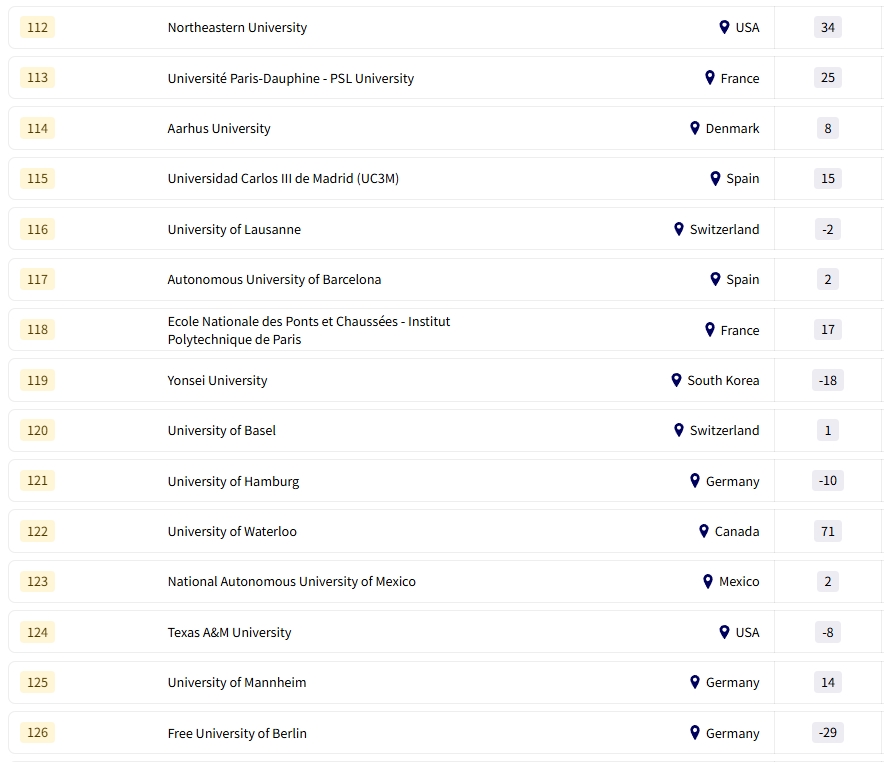The image size is (884, 762).
Task: Select University of Waterloo name
Action: pos(232,532)
